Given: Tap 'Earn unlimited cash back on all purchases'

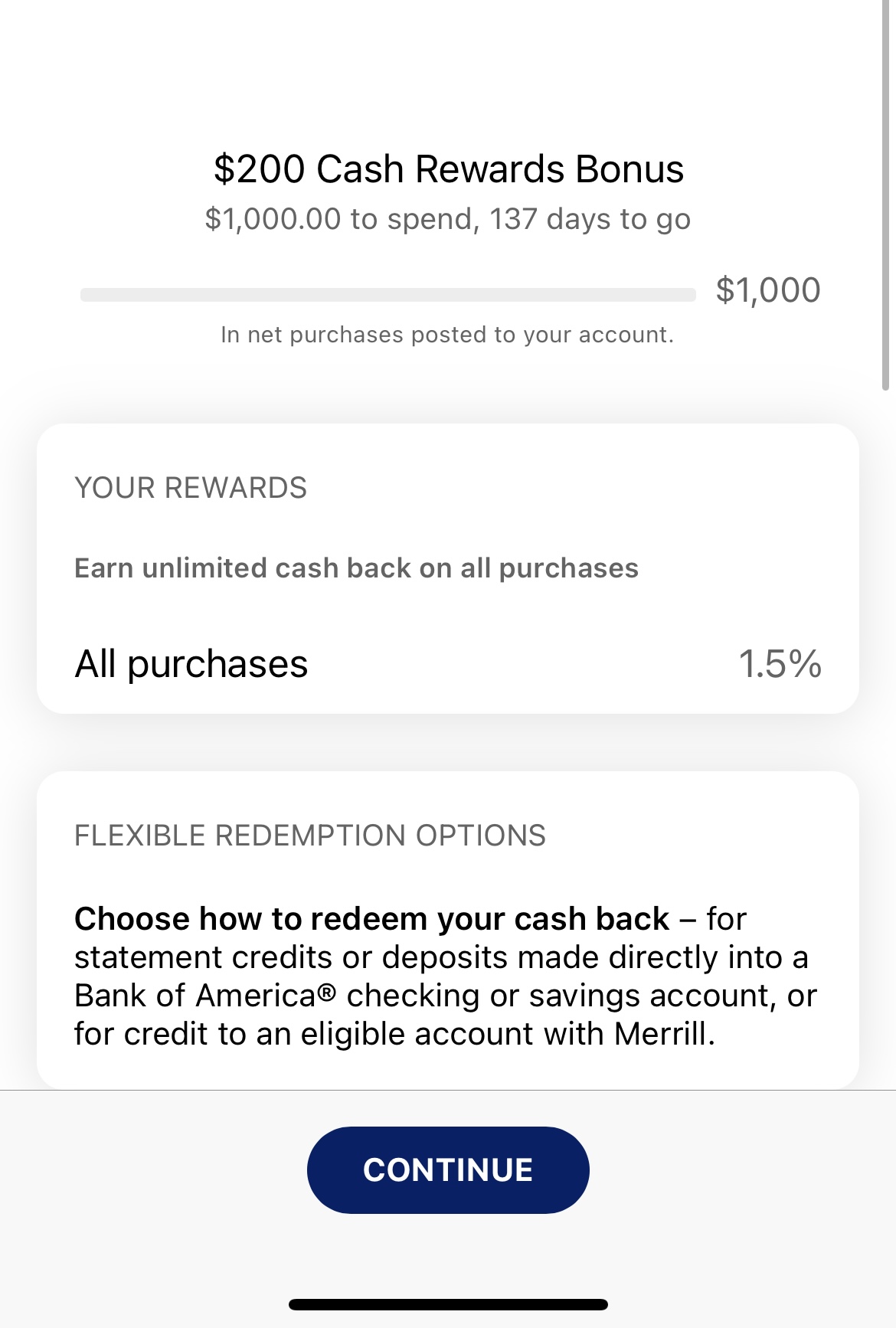Looking at the screenshot, I should point(356,568).
